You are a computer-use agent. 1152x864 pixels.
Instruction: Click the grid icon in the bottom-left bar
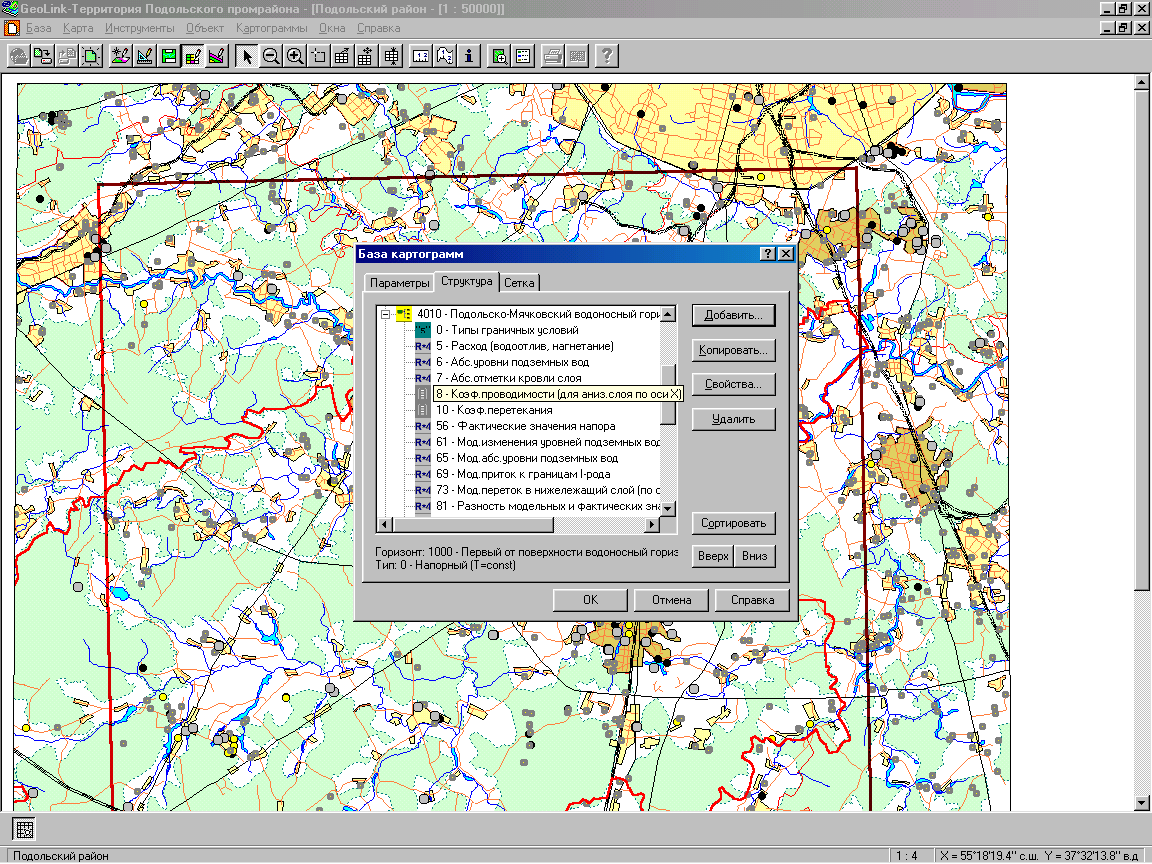pyautogui.click(x=24, y=829)
